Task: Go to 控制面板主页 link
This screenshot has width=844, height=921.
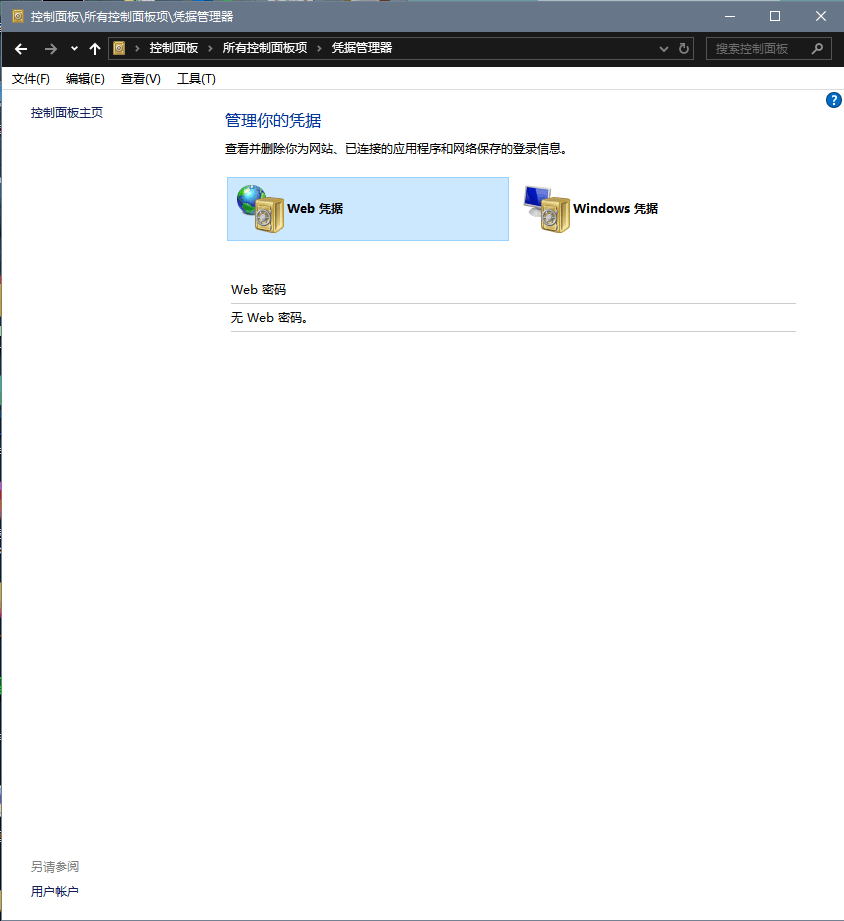Action: [x=67, y=113]
